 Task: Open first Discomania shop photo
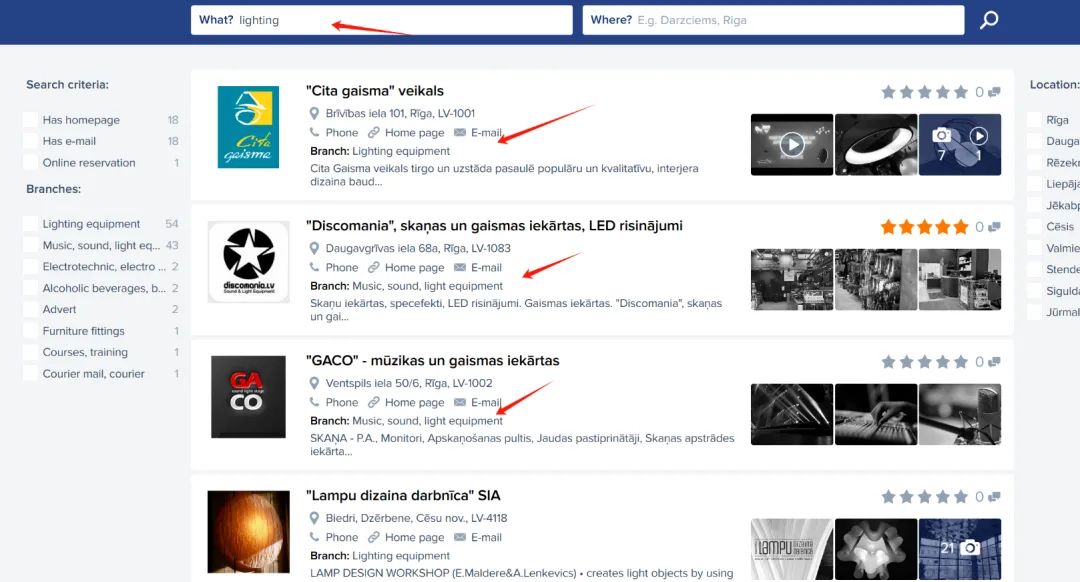(791, 280)
